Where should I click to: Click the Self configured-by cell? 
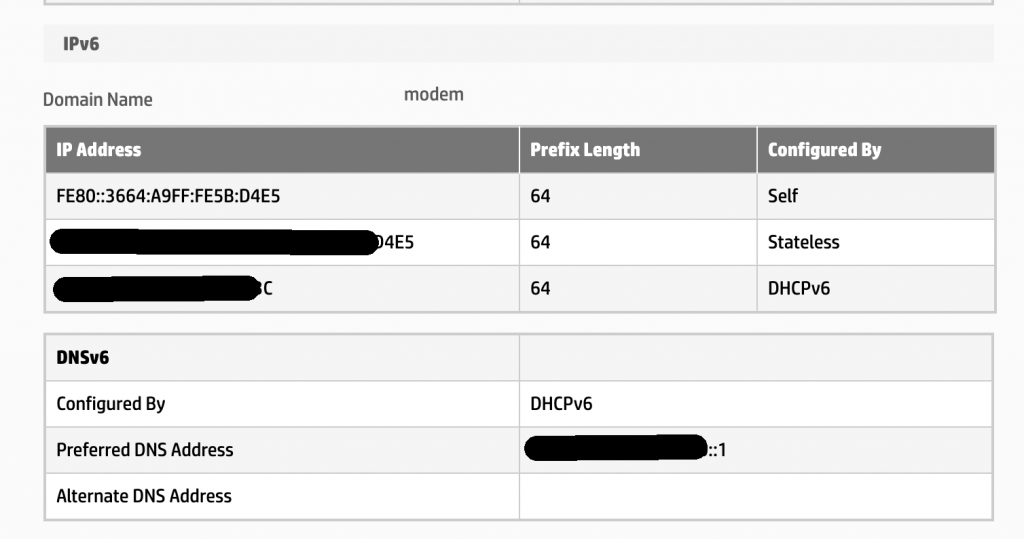tap(783, 196)
